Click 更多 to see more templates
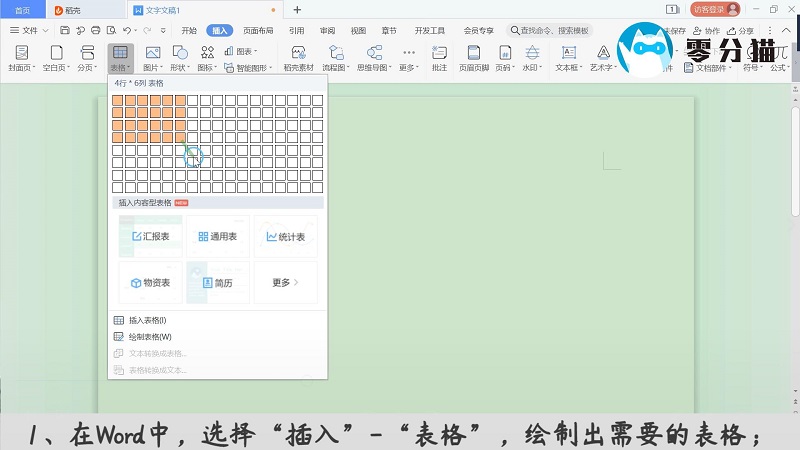800x450 pixels. click(285, 283)
